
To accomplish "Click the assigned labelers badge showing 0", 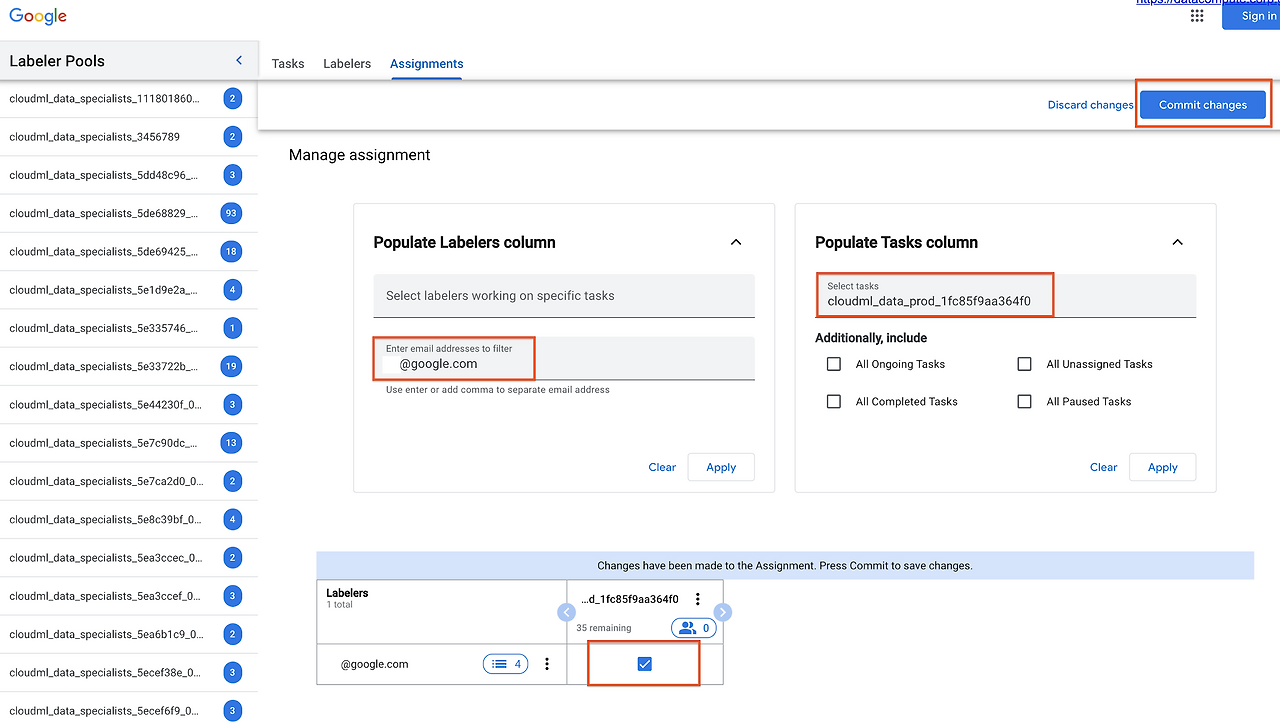I will tap(696, 628).
